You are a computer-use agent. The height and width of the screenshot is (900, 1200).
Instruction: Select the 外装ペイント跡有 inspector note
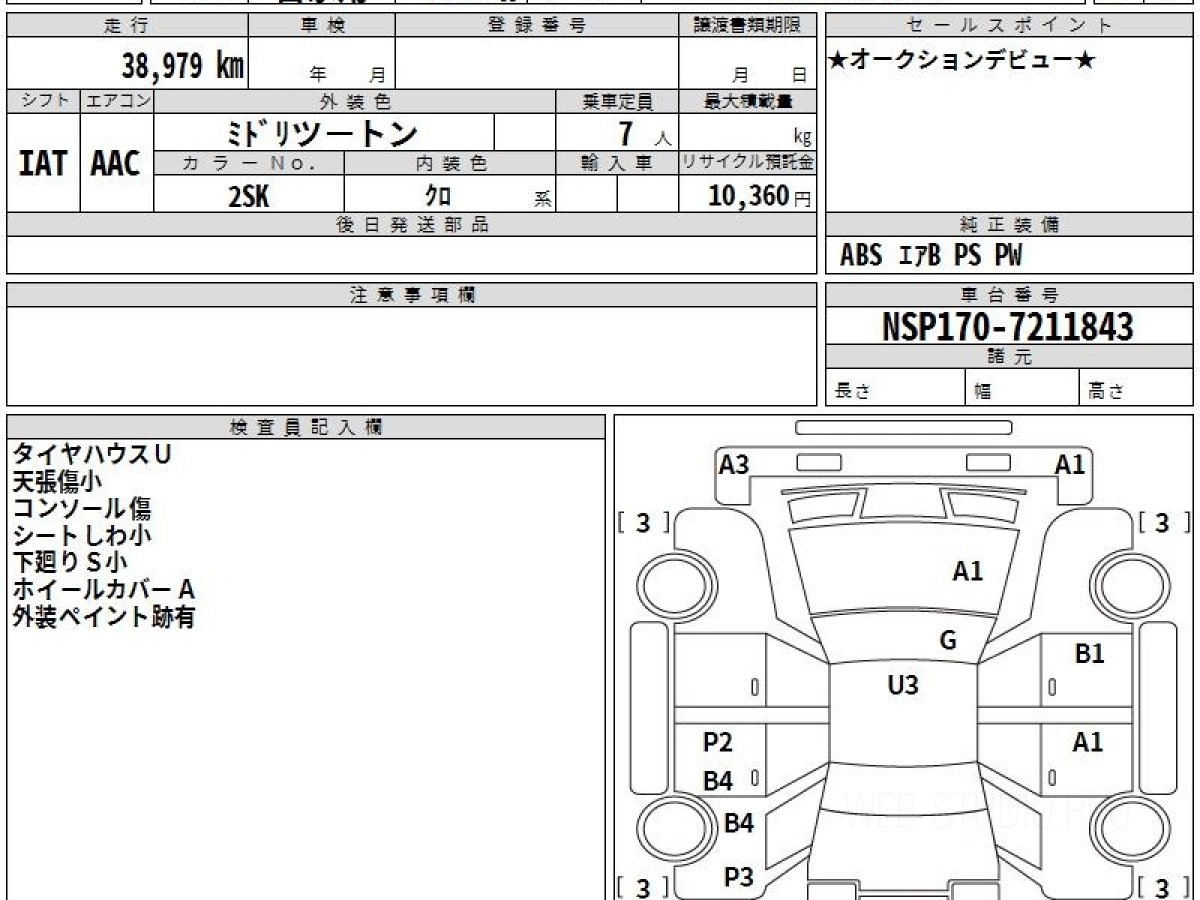point(104,617)
